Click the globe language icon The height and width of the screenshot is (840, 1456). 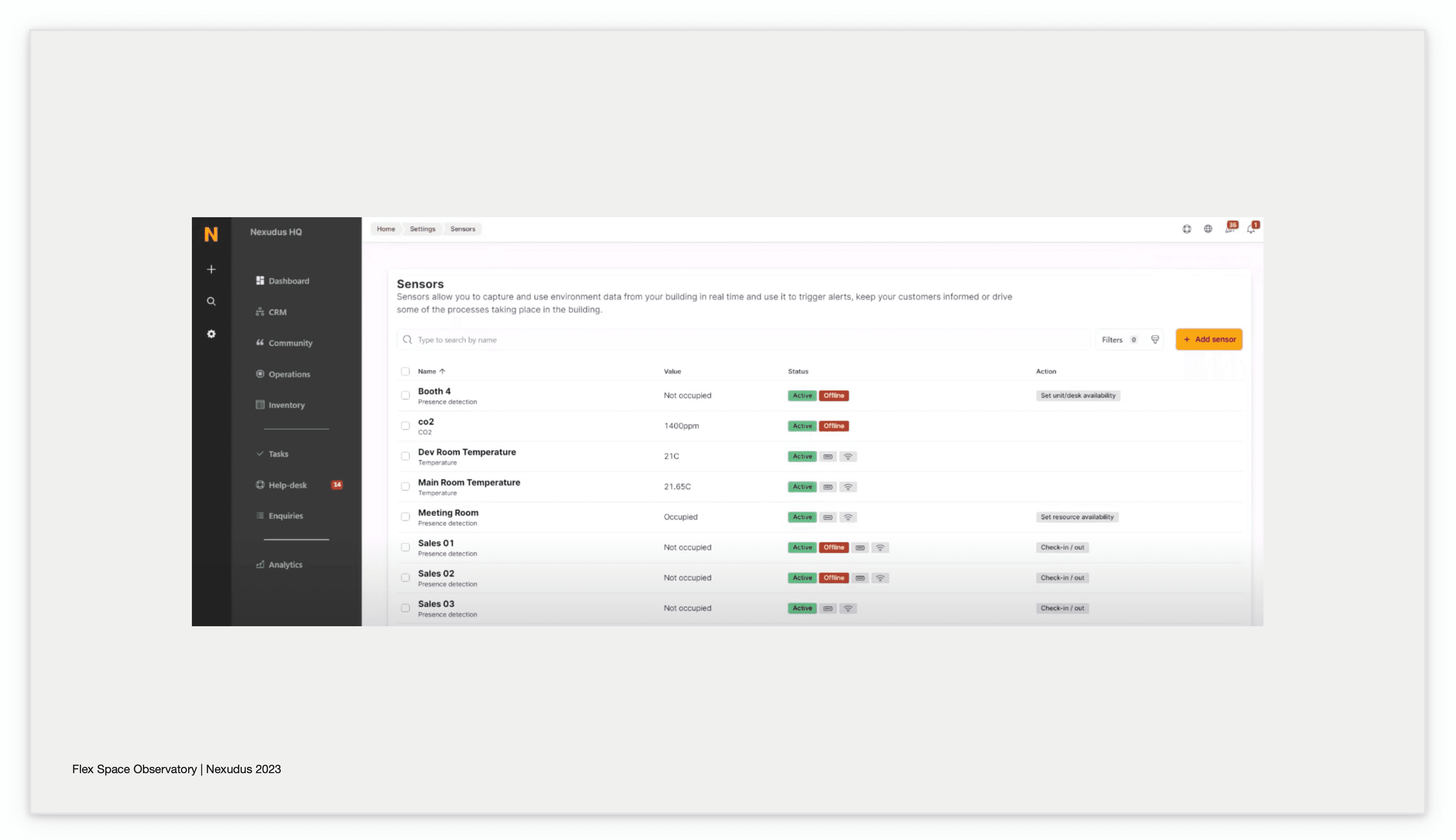[1208, 229]
